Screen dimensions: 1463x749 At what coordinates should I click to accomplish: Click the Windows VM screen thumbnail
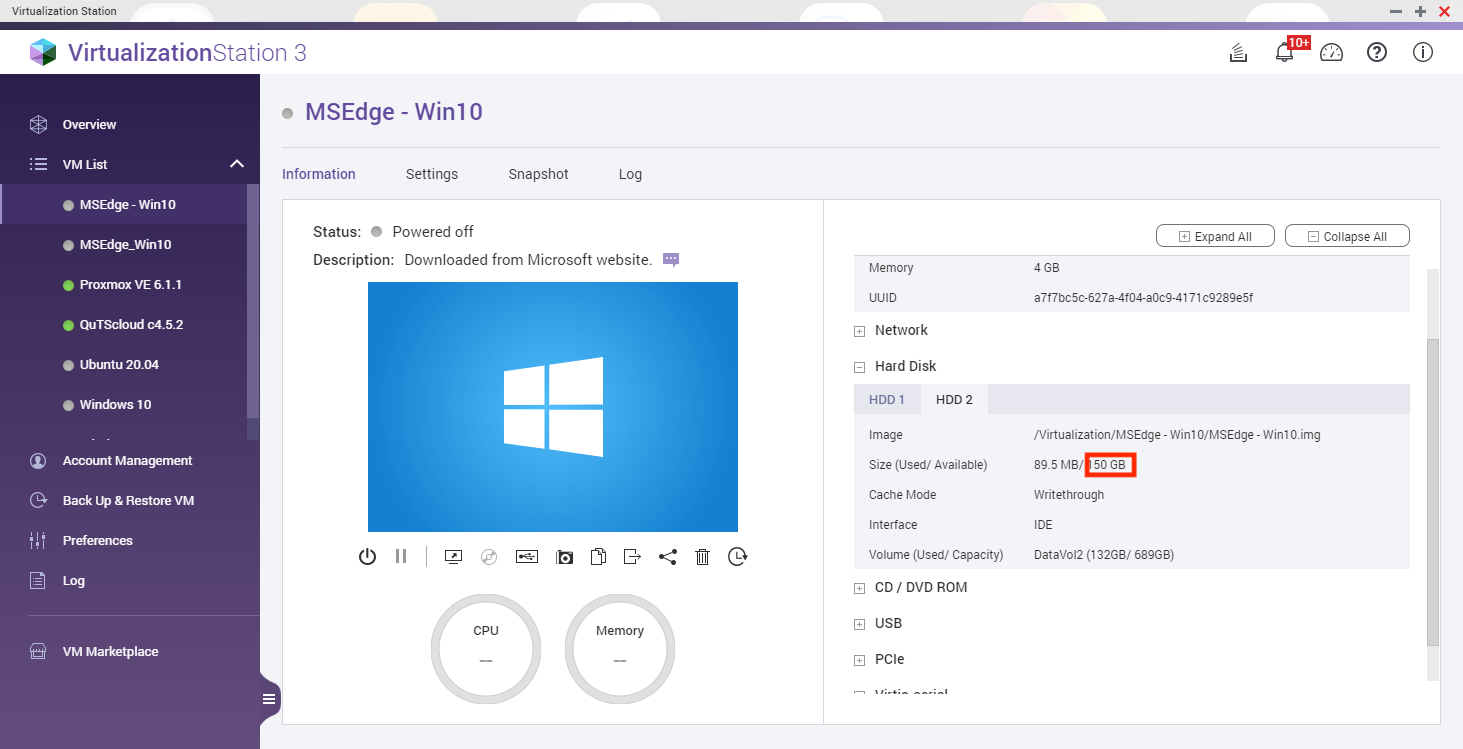[x=553, y=407]
